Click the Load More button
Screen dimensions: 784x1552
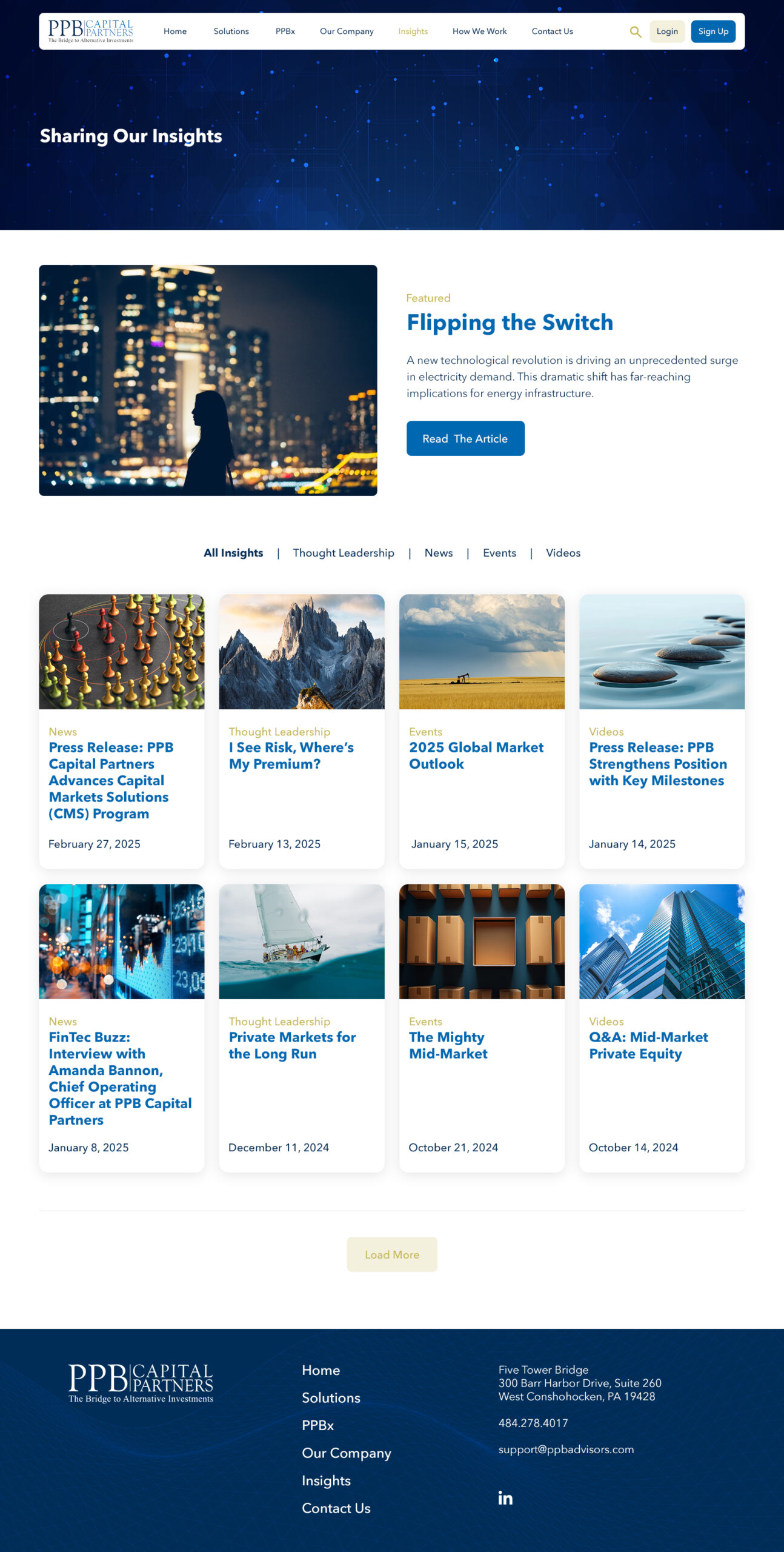click(x=392, y=1254)
